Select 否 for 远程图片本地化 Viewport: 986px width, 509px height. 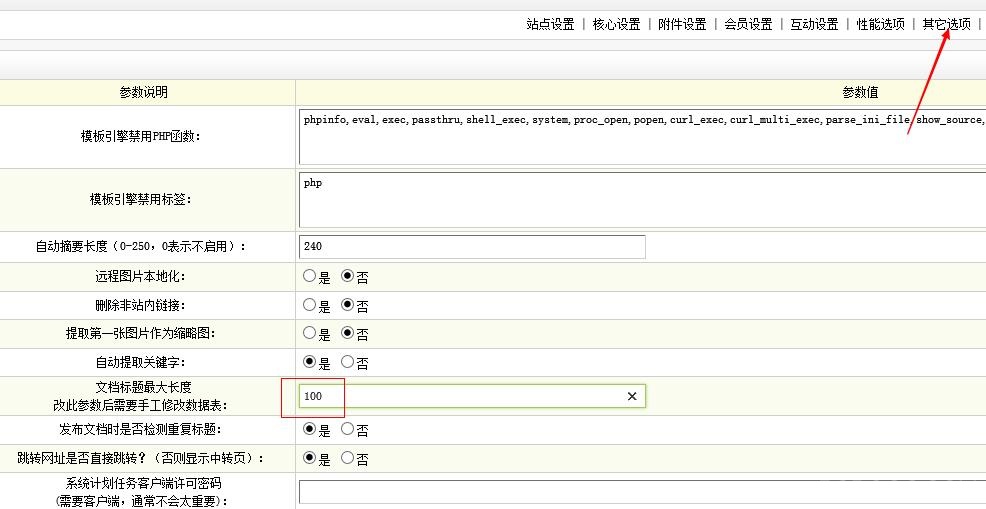(x=347, y=276)
